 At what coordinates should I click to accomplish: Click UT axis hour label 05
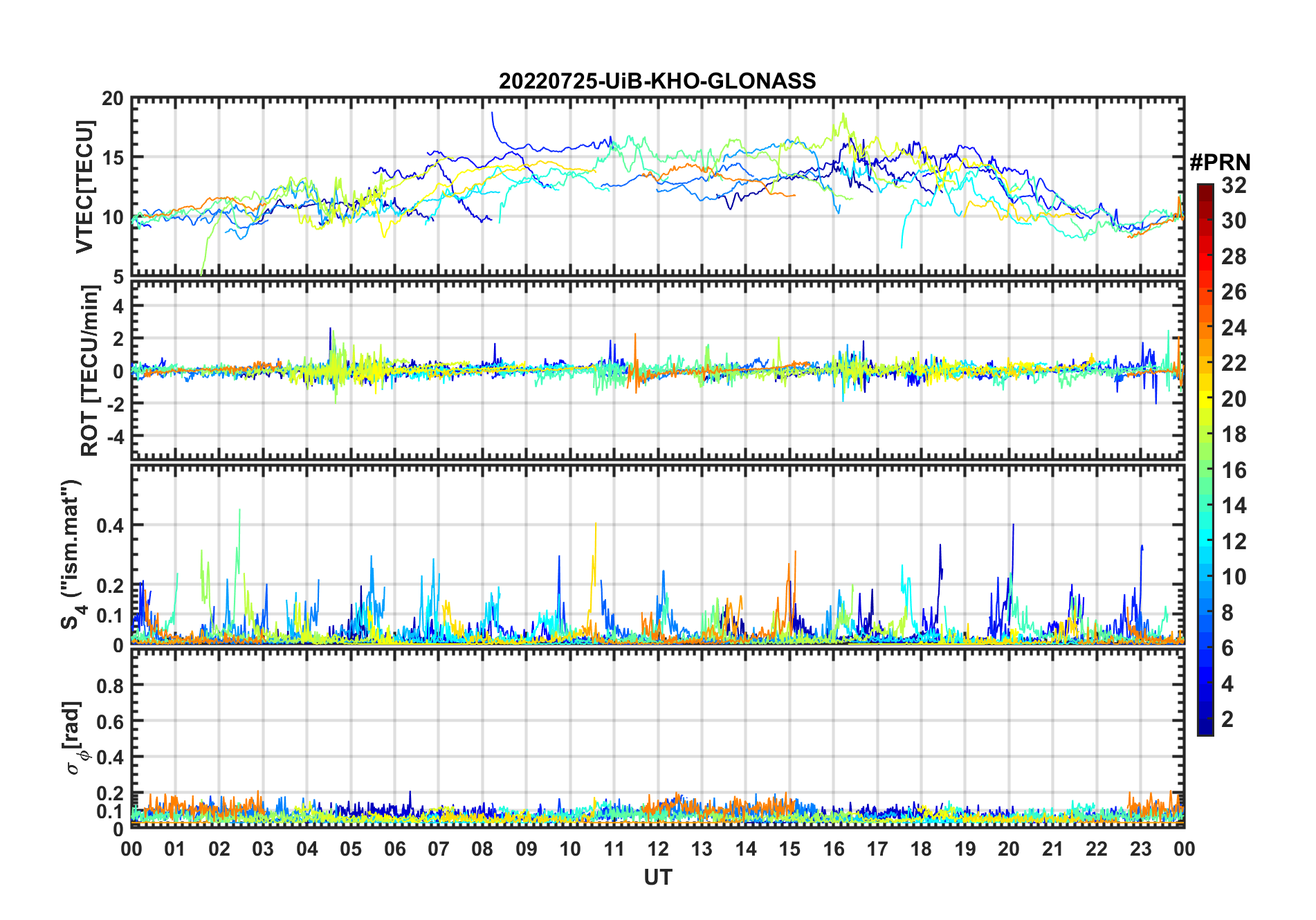(x=351, y=849)
